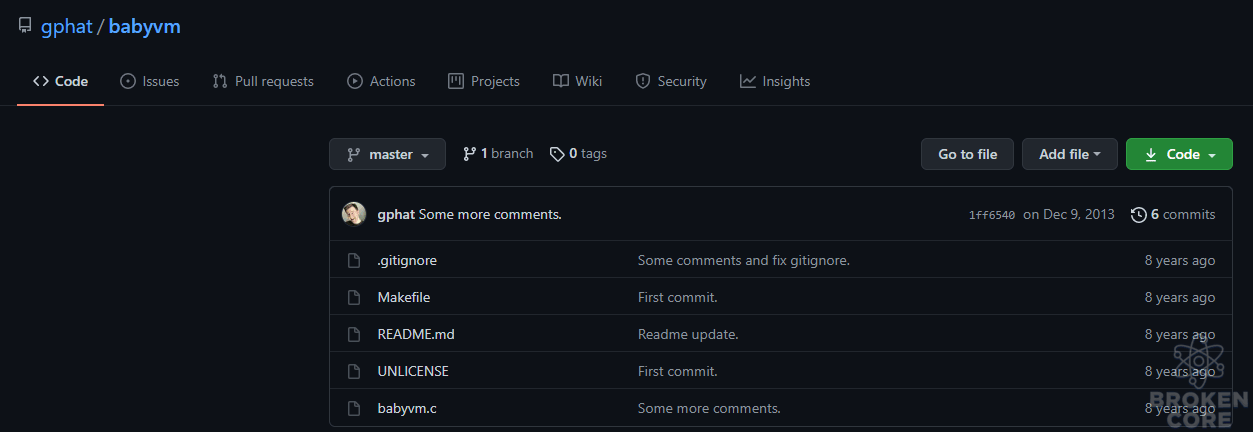Click 'on Dec 9, 2013' commit date
The image size is (1253, 432).
(x=1069, y=214)
